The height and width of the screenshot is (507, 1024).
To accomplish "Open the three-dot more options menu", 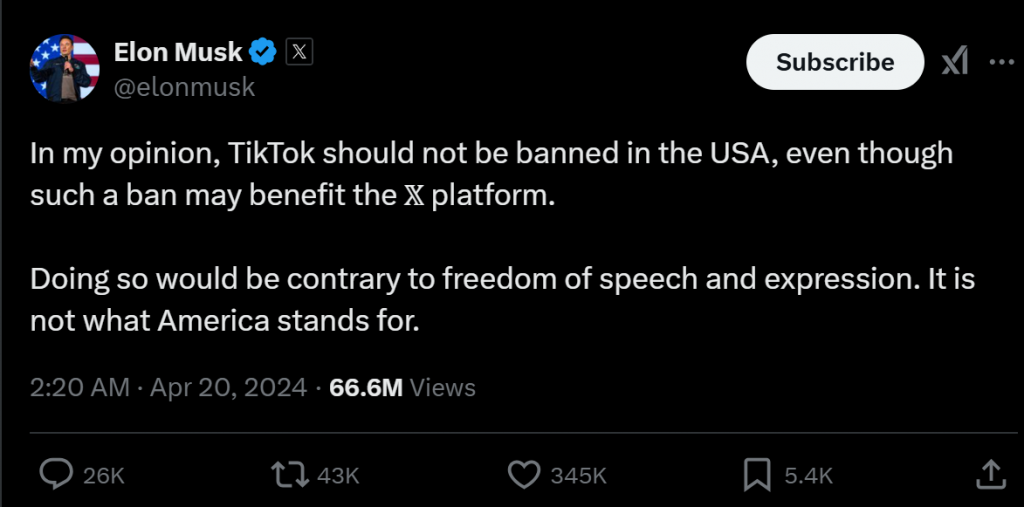I will (1001, 62).
